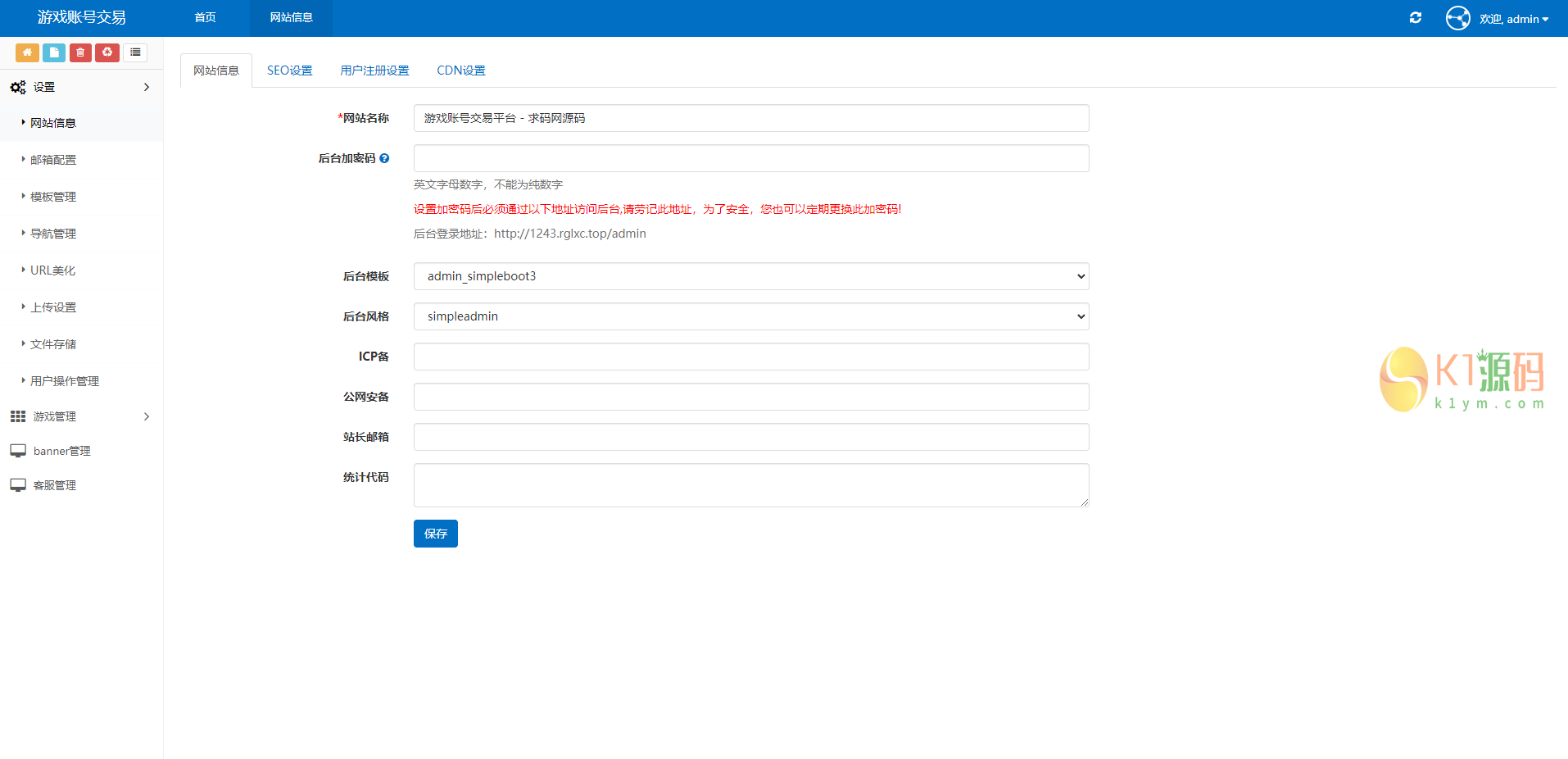Switch to the 用户注册设置 tab
The height and width of the screenshot is (759, 1568).
point(374,70)
